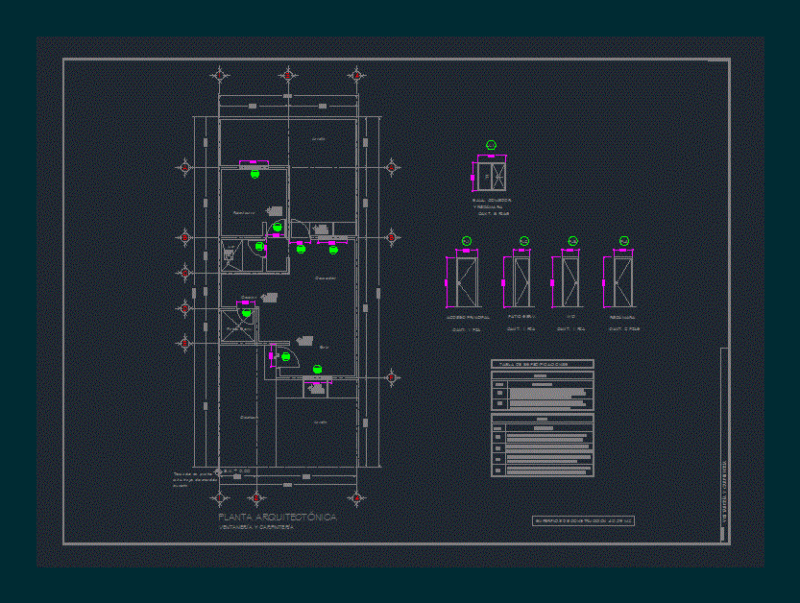800x603 pixels.
Task: Click the green tag above the window elevation
Action: pyautogui.click(x=491, y=145)
